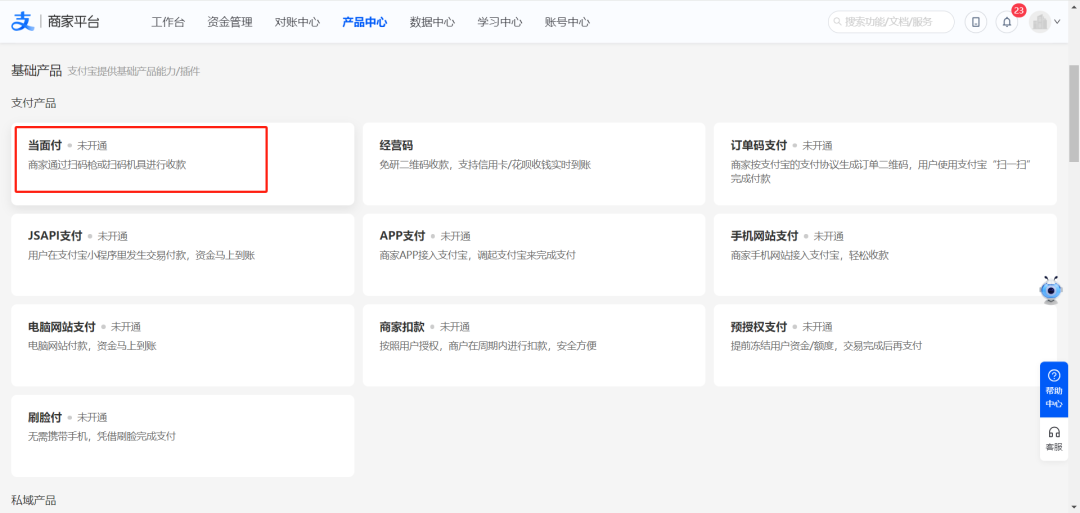Open the 资金管理 menu
The image size is (1080, 513).
point(230,22)
